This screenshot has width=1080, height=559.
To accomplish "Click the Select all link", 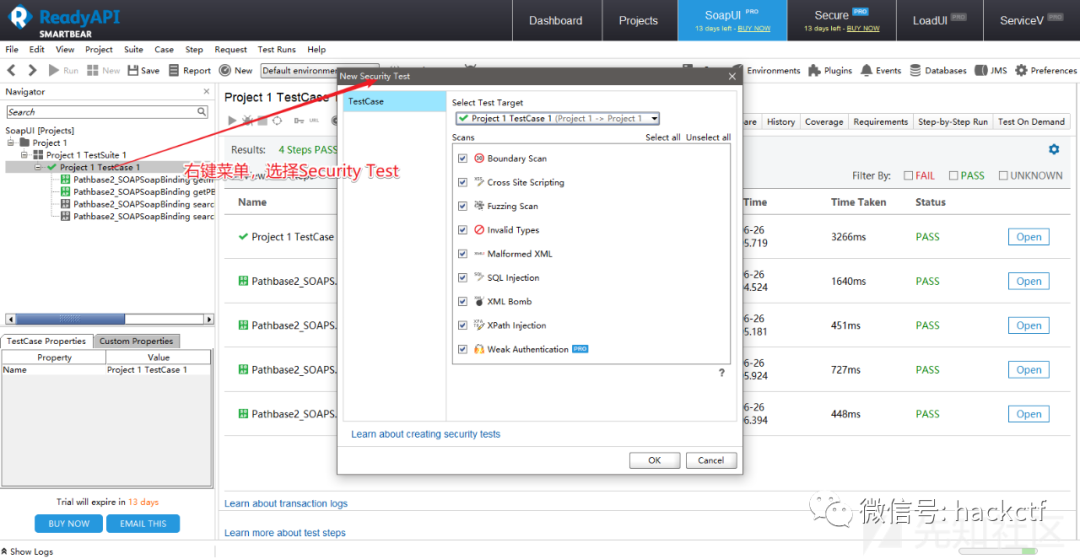I will coord(663,138).
